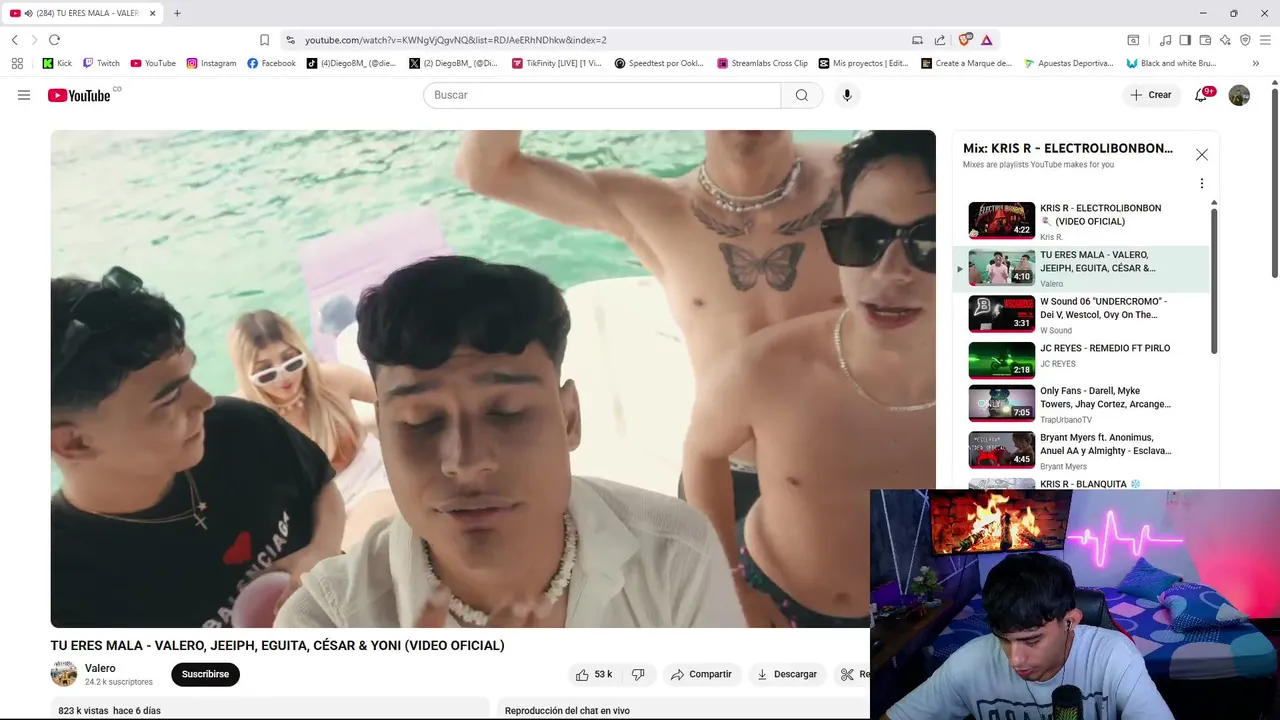Open the TikTok DiegoBM_ bookmark

coord(351,63)
